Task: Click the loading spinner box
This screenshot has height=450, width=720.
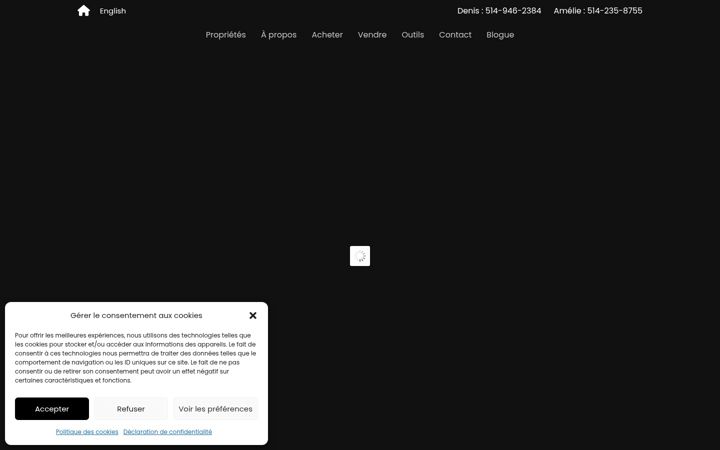Action: (x=360, y=256)
